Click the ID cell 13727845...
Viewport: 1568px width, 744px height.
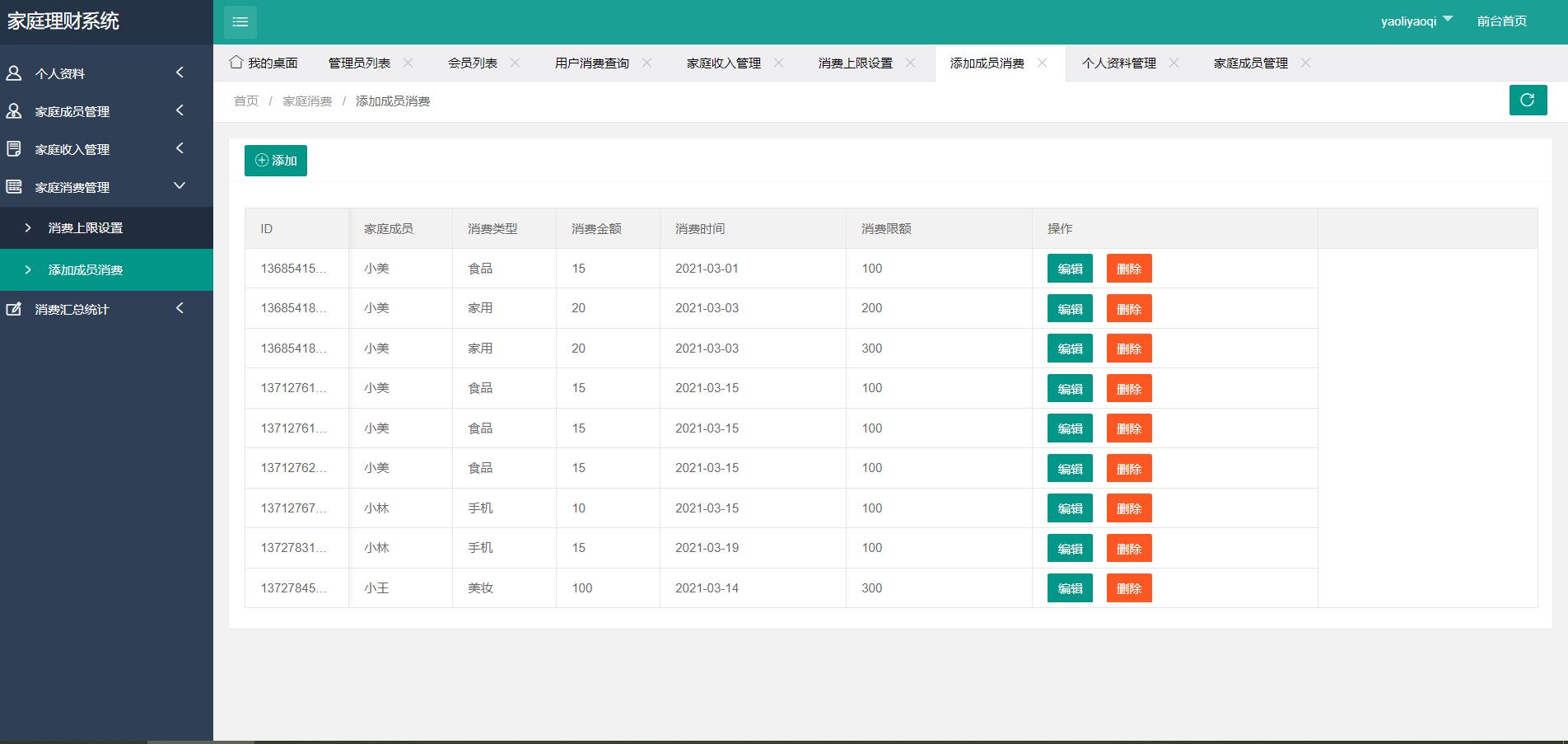(296, 588)
